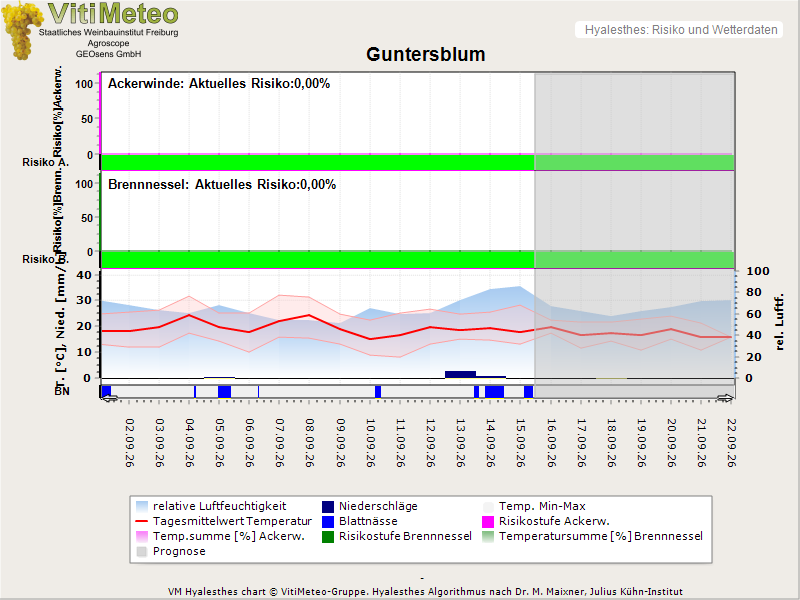Click the 17.09.26 date label

tap(582, 443)
